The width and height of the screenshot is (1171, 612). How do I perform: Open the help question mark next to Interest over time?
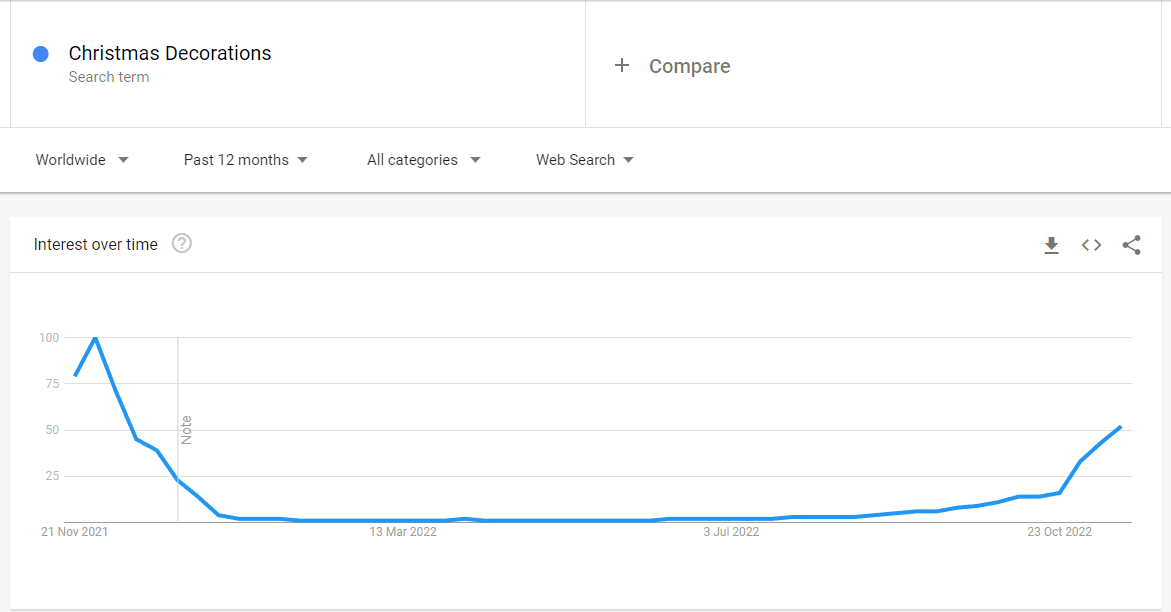(181, 244)
